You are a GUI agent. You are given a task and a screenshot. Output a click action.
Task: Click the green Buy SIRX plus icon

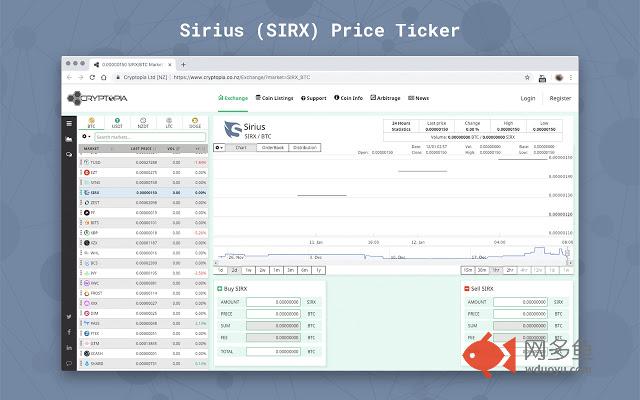(x=220, y=289)
